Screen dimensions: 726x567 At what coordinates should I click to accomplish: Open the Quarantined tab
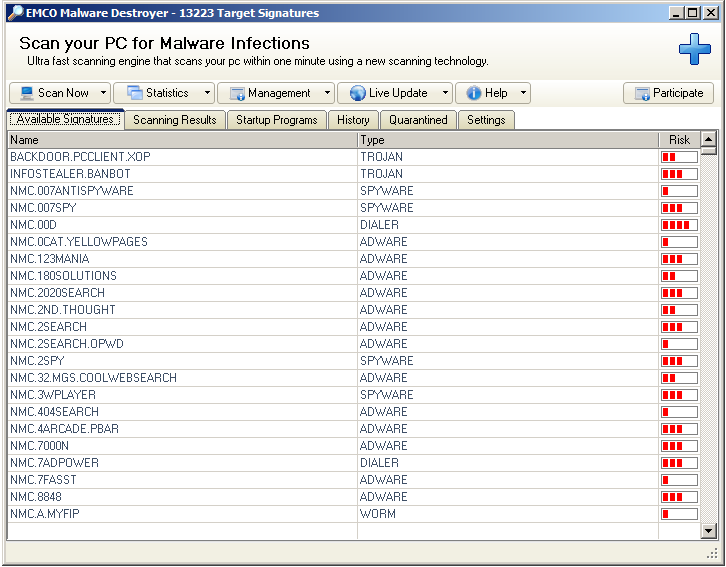point(418,120)
